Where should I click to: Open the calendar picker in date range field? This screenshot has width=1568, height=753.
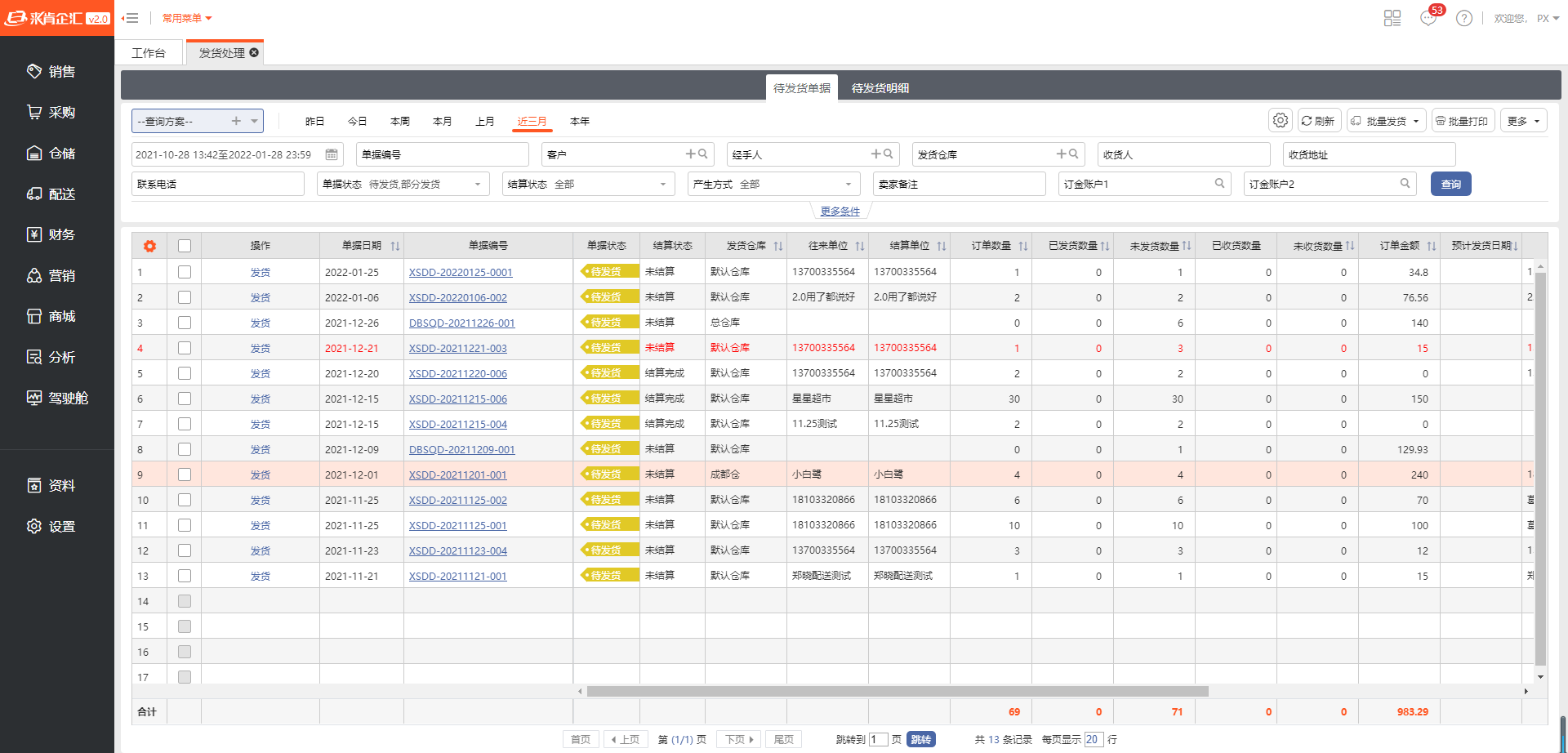[332, 154]
